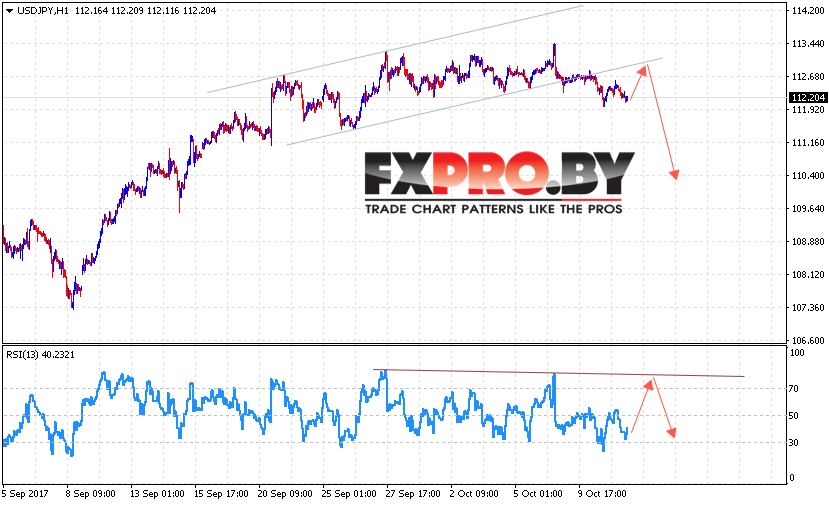The image size is (829, 505).
Task: Click the RSI scale level 100
Action: point(797,353)
